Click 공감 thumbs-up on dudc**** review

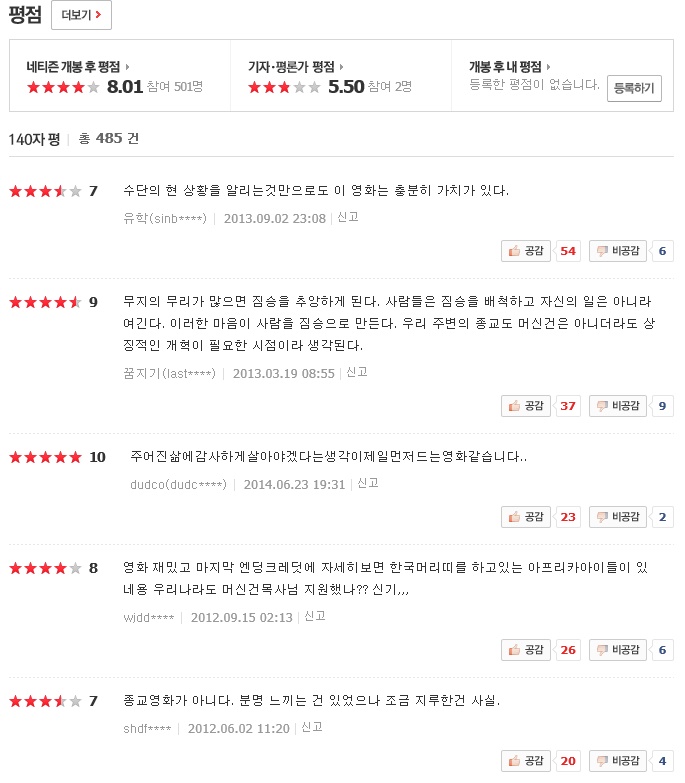coord(526,516)
